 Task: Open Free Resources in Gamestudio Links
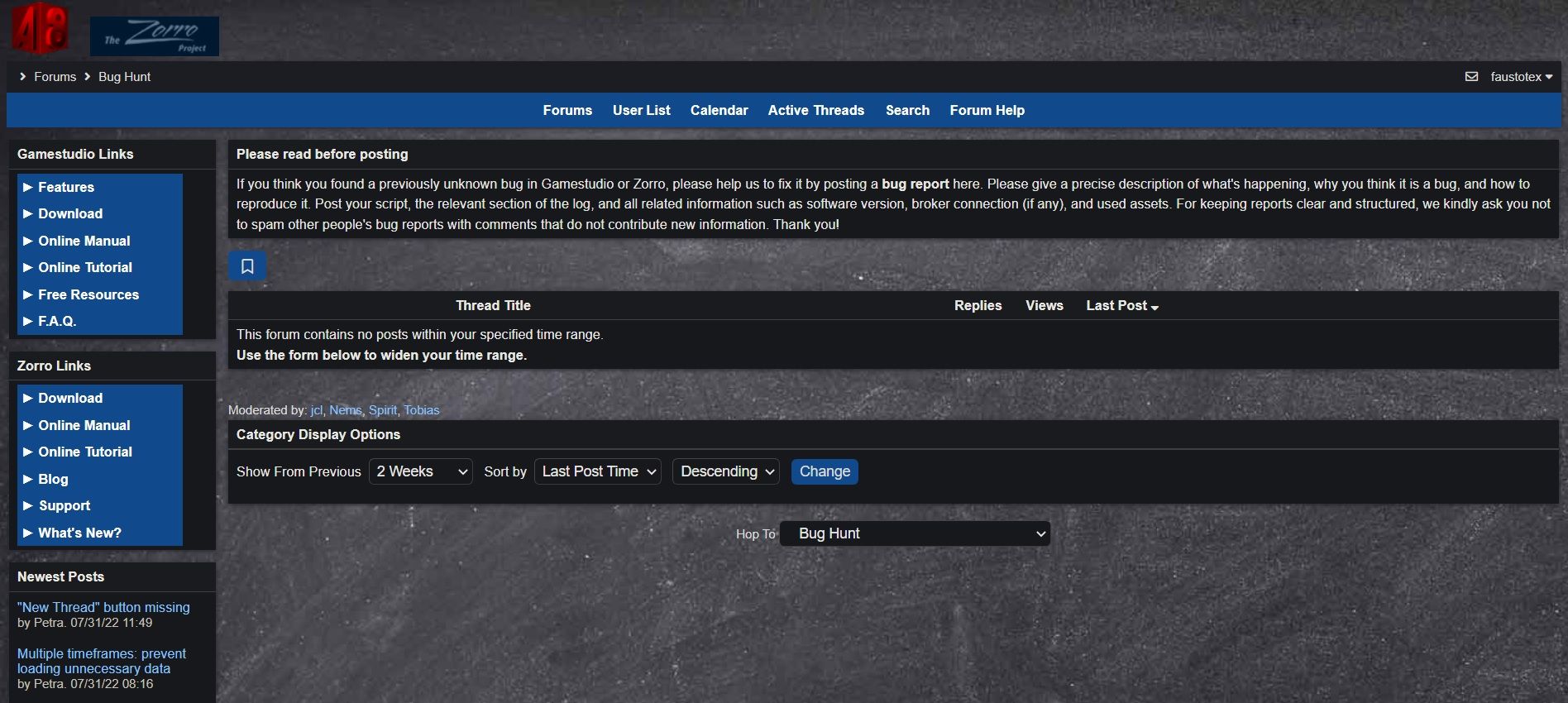[88, 294]
